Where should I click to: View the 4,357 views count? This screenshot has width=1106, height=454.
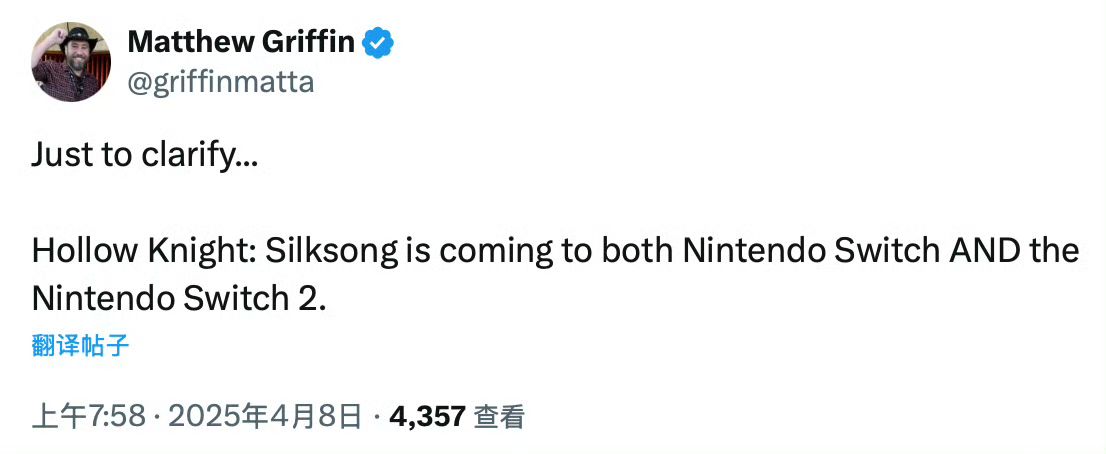pyautogui.click(x=427, y=417)
